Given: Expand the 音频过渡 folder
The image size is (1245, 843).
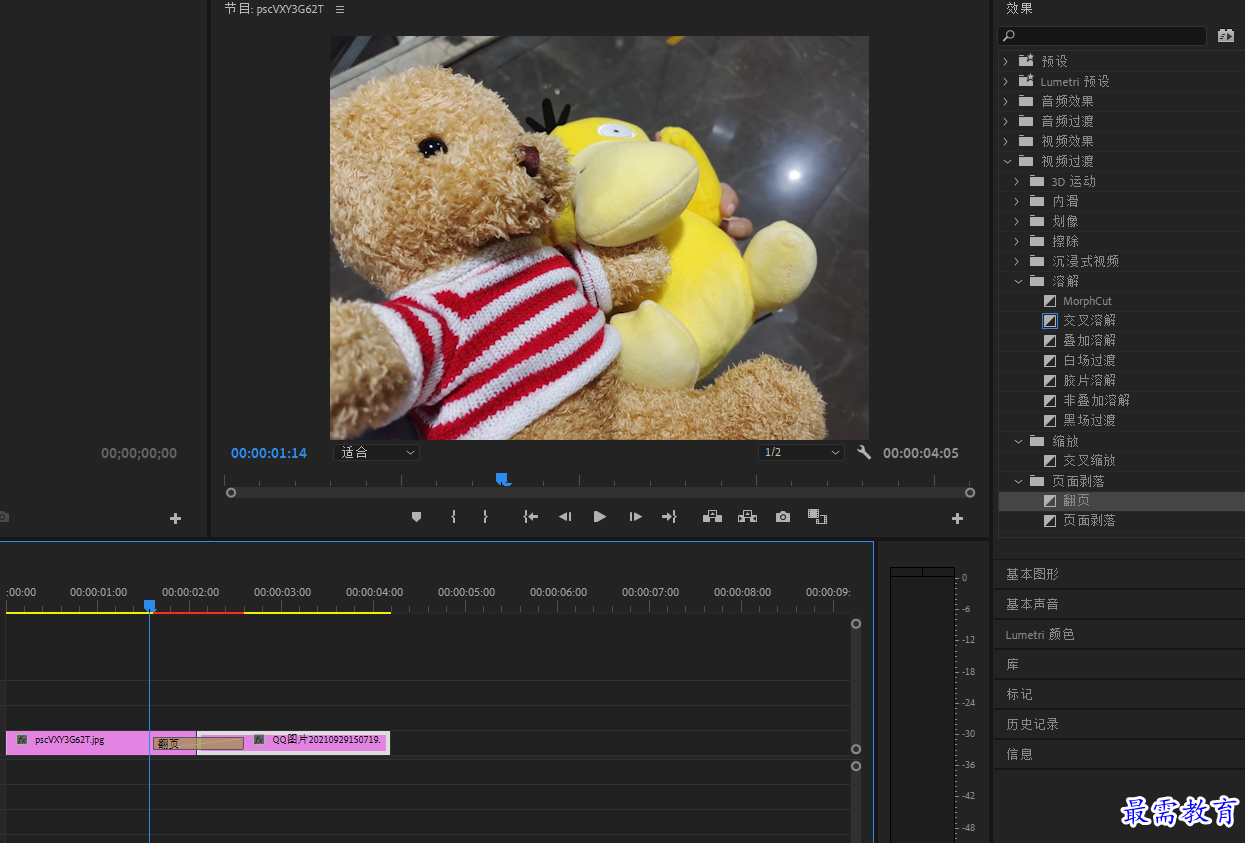Looking at the screenshot, I should click(1006, 121).
